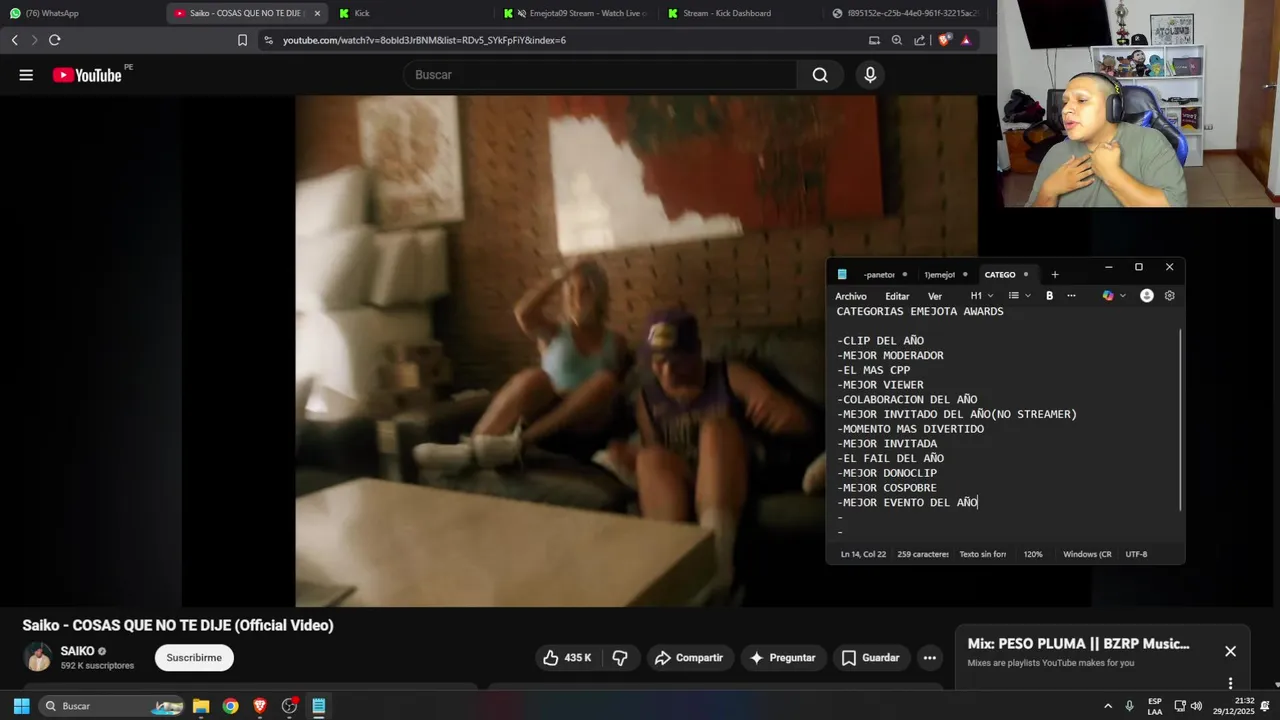This screenshot has width=1280, height=720.
Task: Subscribe with the Suscribirme button
Action: 194,657
